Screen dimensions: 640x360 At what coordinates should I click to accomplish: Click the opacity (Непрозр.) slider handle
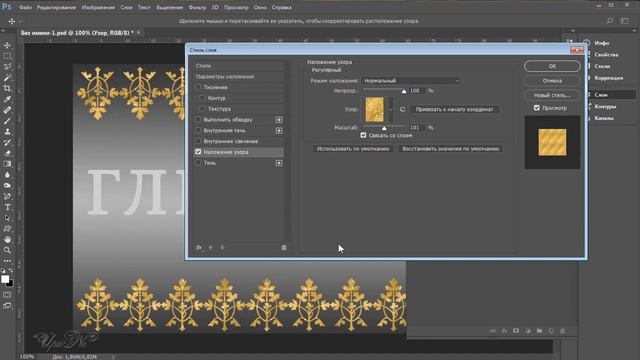404,91
